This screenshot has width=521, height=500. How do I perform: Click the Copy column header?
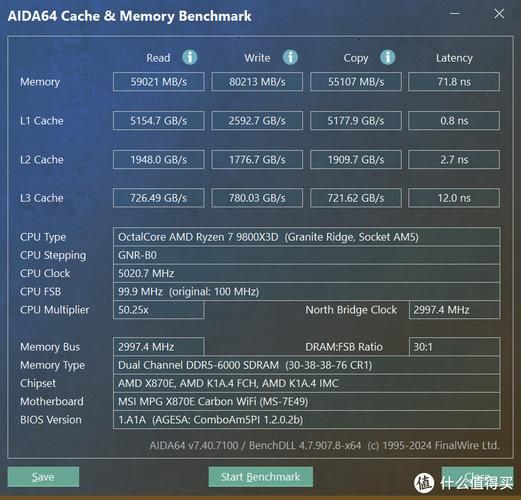(356, 58)
